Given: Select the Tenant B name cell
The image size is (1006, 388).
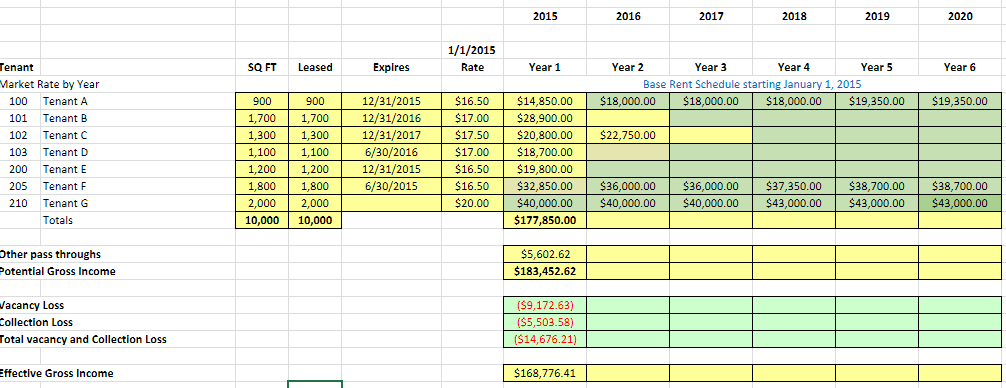Looking at the screenshot, I should click(138, 118).
